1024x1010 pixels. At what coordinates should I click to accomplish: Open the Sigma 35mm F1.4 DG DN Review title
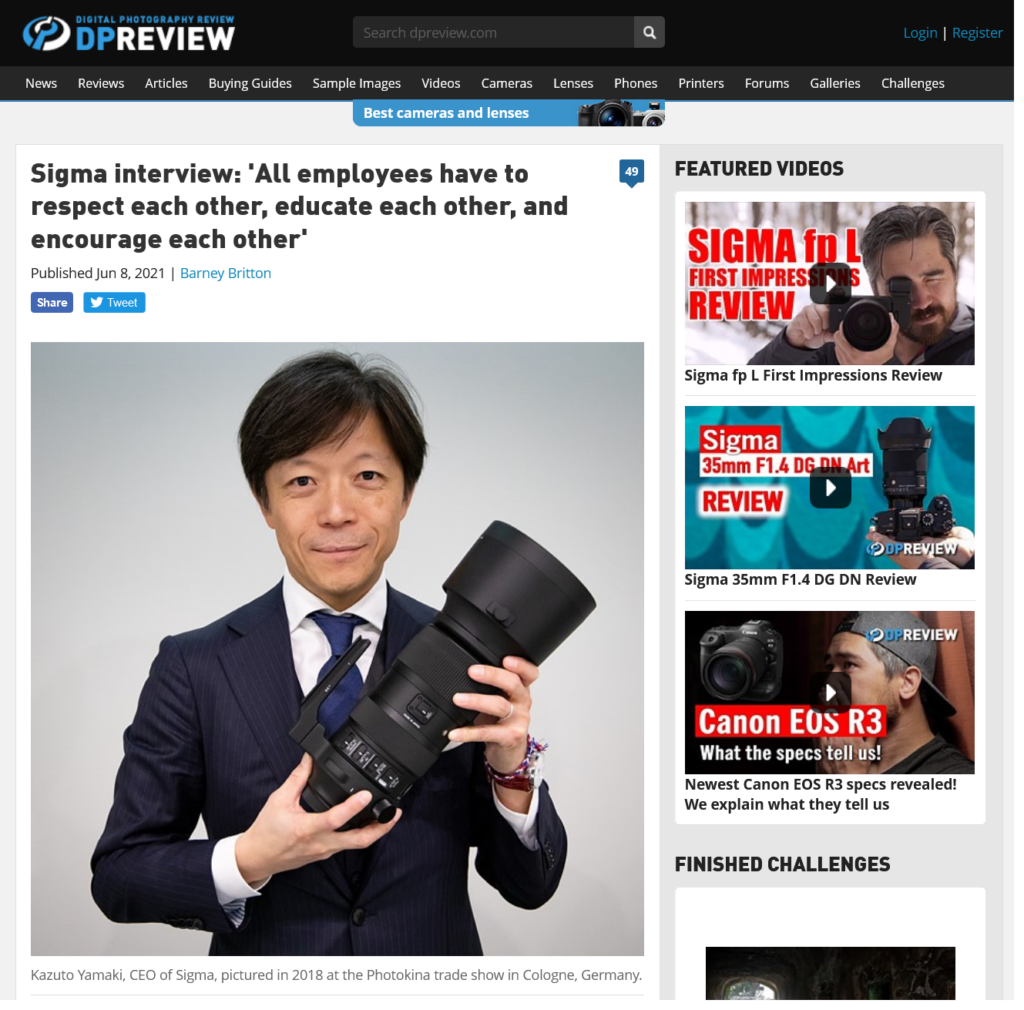pyautogui.click(x=800, y=579)
